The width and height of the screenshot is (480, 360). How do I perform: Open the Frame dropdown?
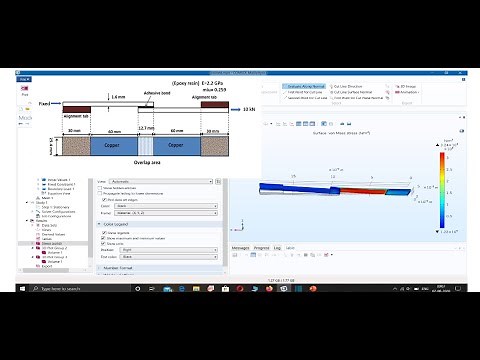166,213
